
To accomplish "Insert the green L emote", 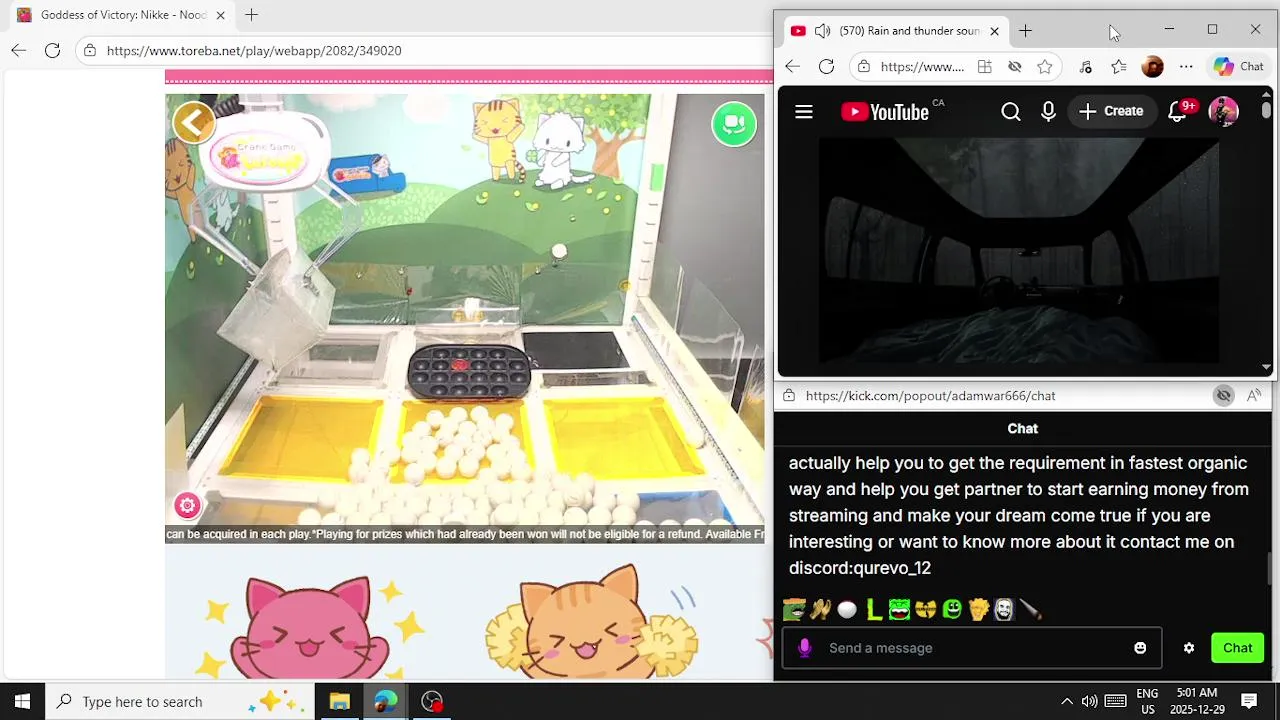I will (873, 609).
